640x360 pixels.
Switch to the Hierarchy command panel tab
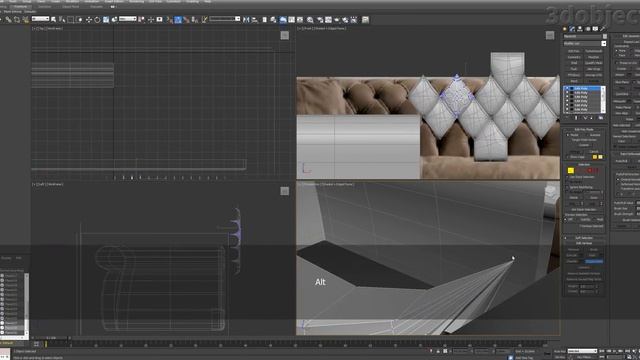pyautogui.click(x=580, y=29)
